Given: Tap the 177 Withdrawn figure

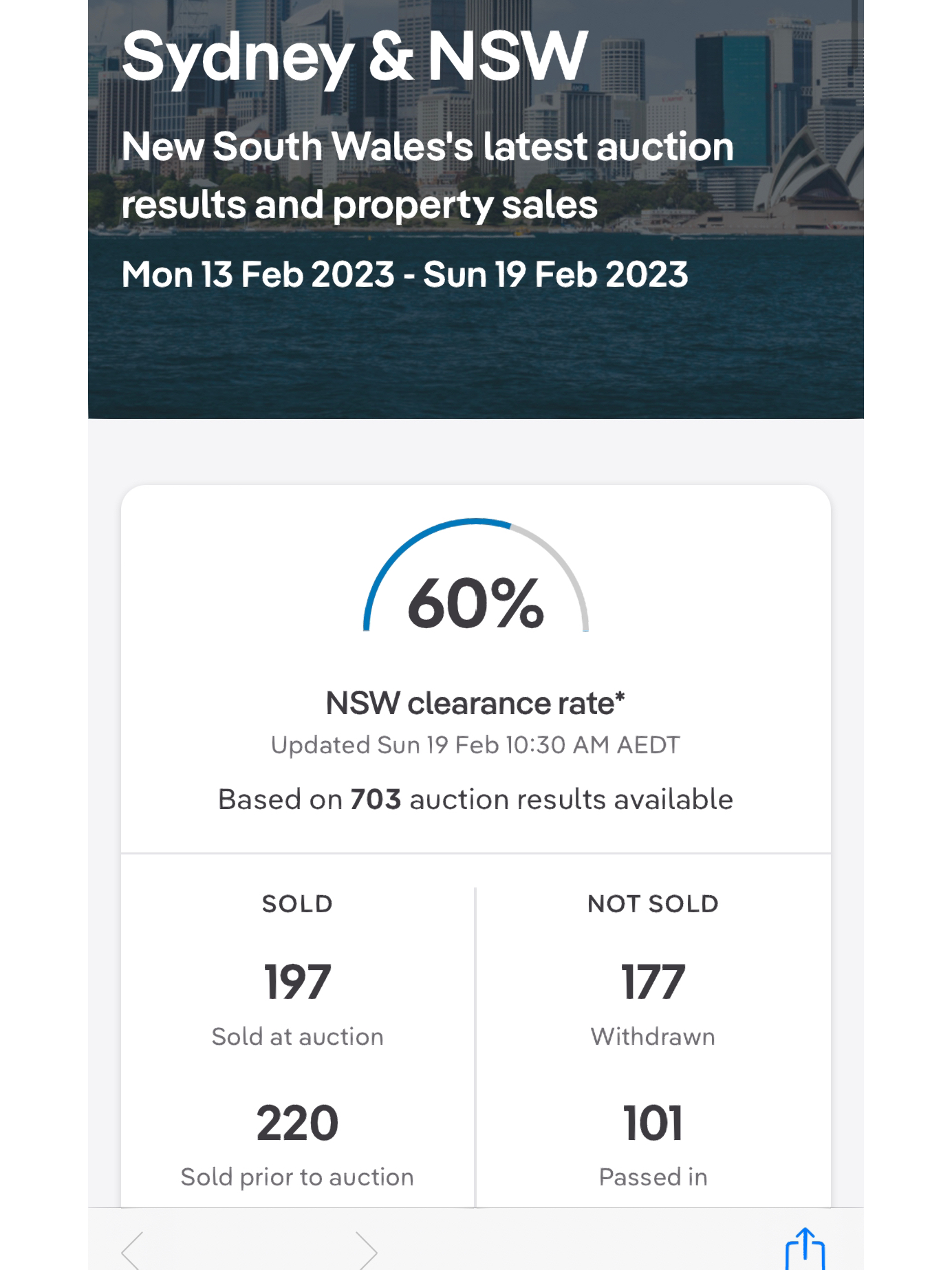Looking at the screenshot, I should [x=653, y=982].
